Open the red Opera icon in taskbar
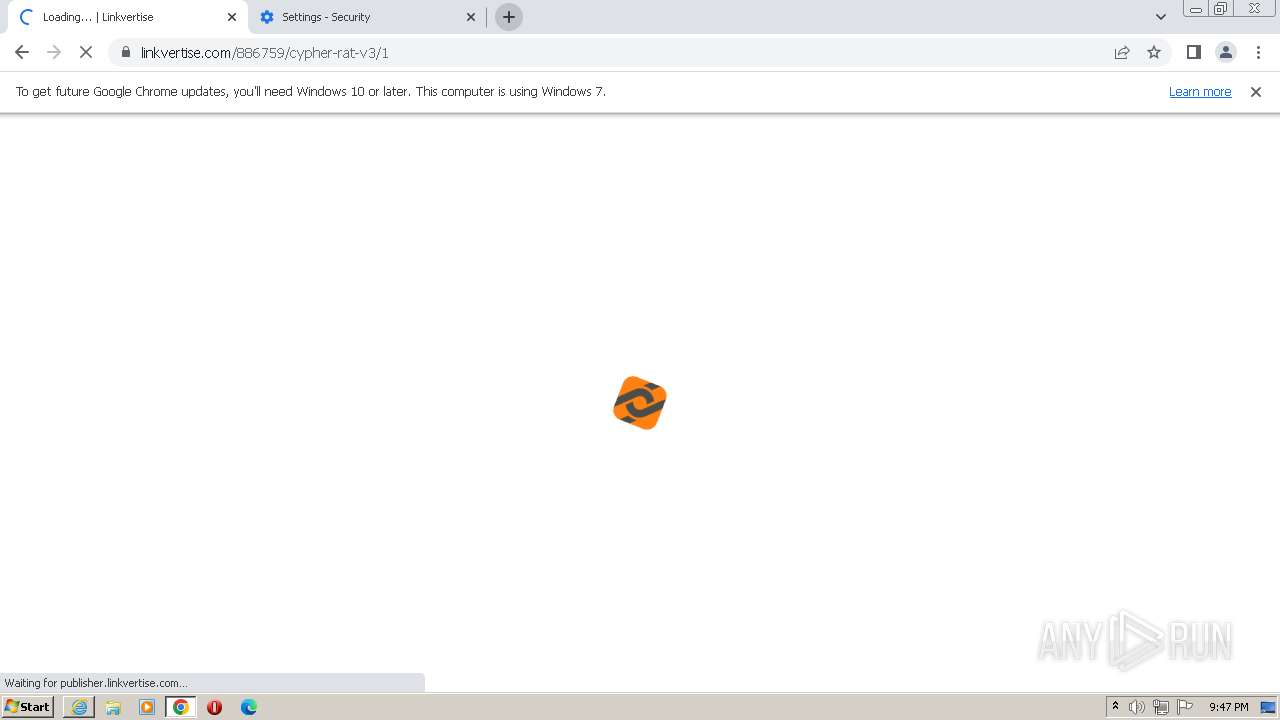 214,707
